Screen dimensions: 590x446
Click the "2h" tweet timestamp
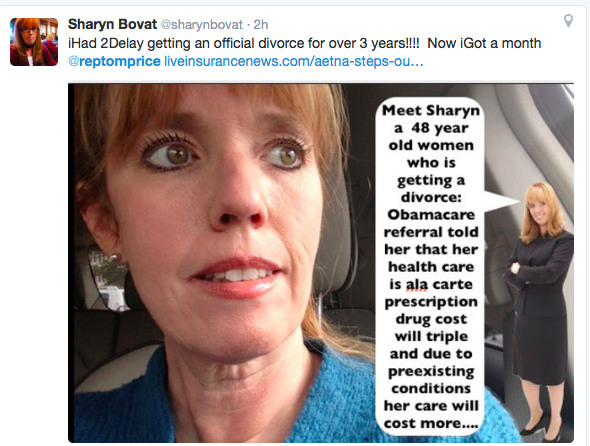tap(261, 25)
